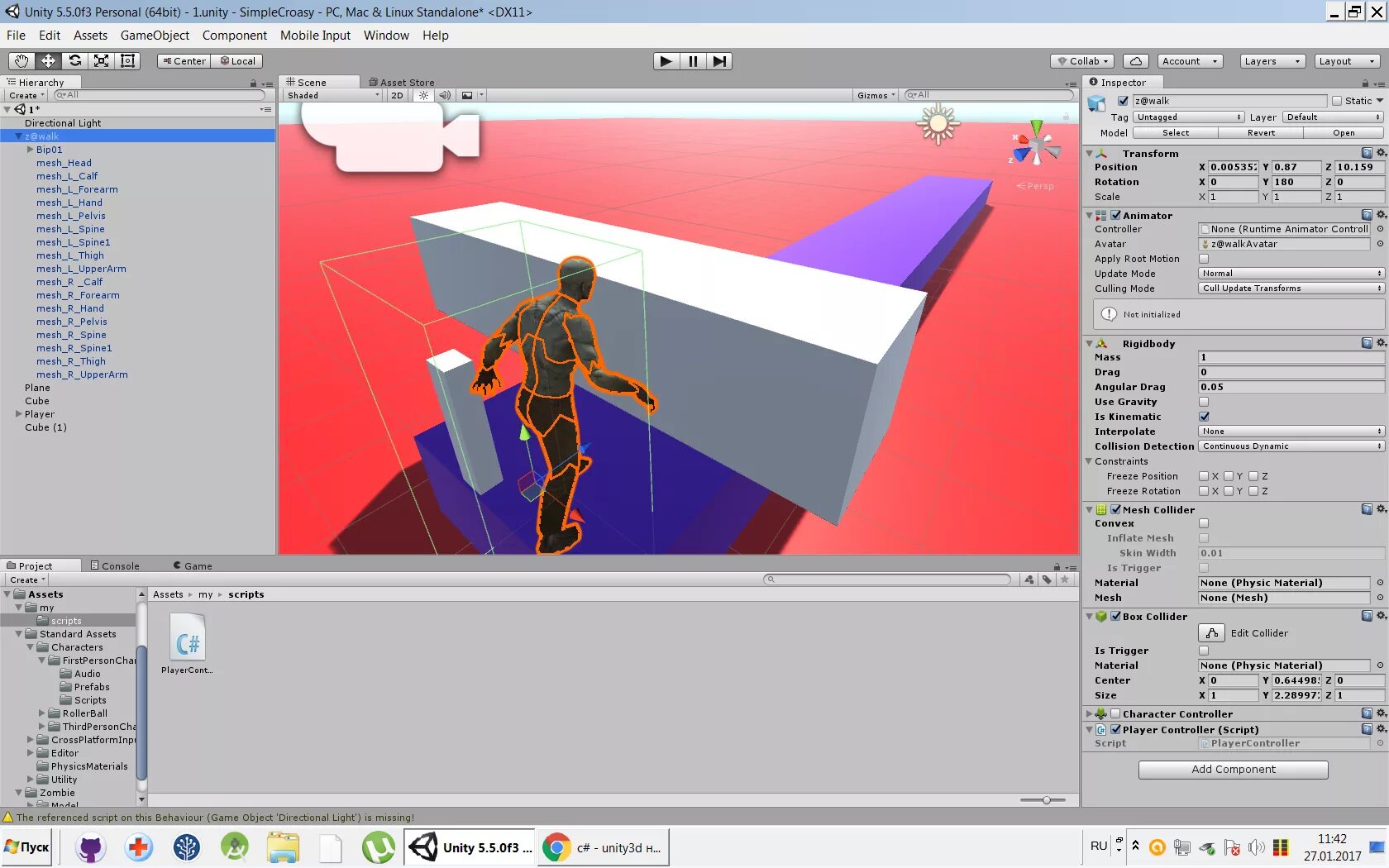The width and height of the screenshot is (1389, 868).
Task: Open Unity cloud services
Action: pyautogui.click(x=1136, y=61)
